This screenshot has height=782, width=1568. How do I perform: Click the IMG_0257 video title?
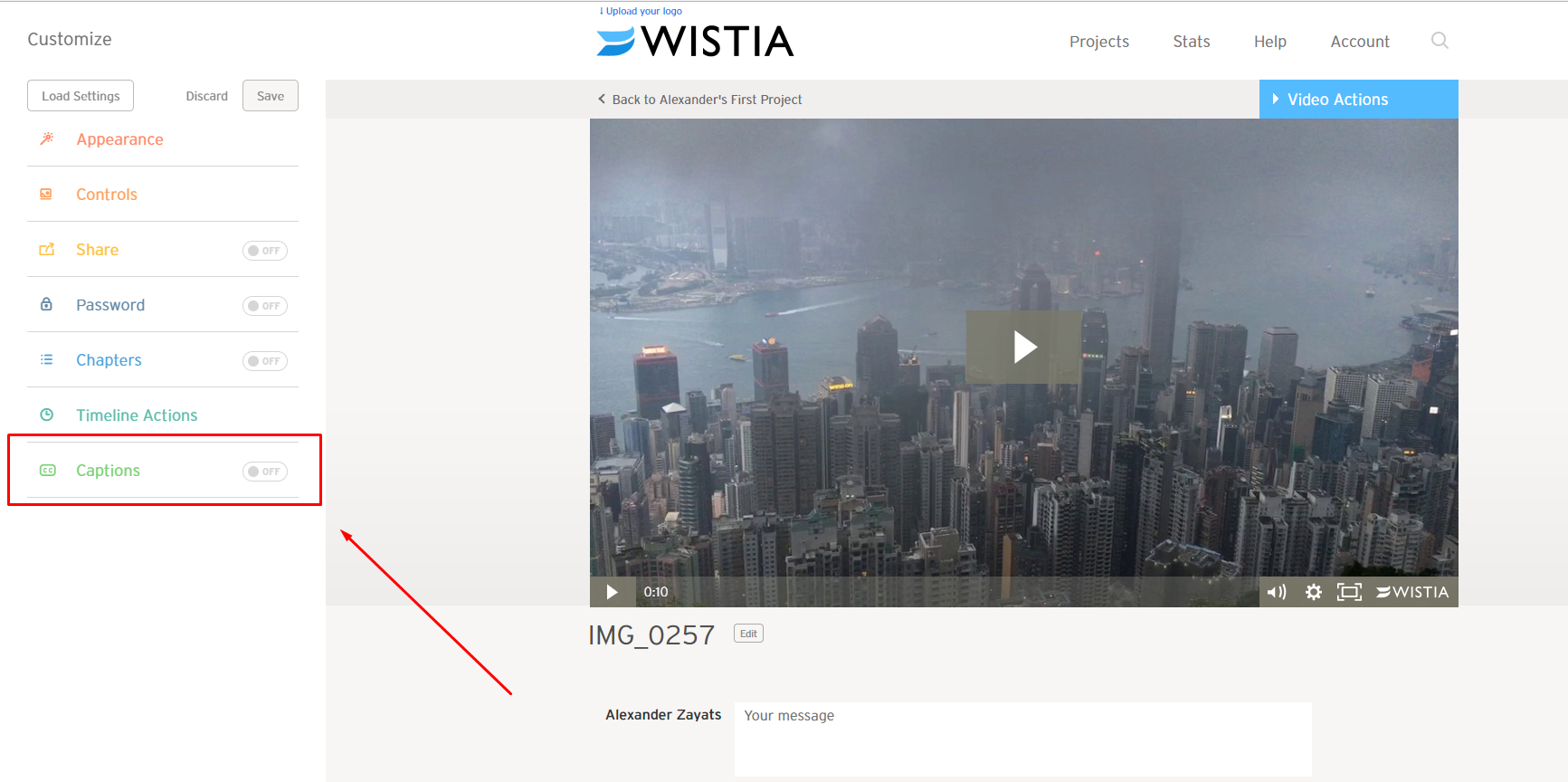651,635
